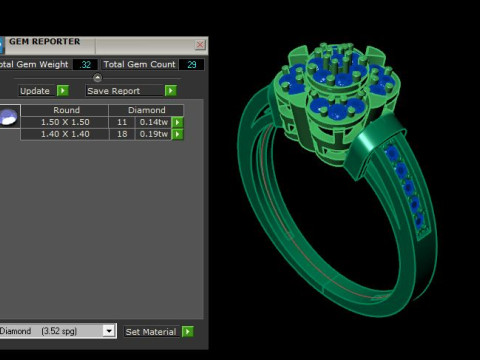This screenshot has width=480, height=360.
Task: Click the 0.19tw weight cell
Action: pyautogui.click(x=154, y=134)
